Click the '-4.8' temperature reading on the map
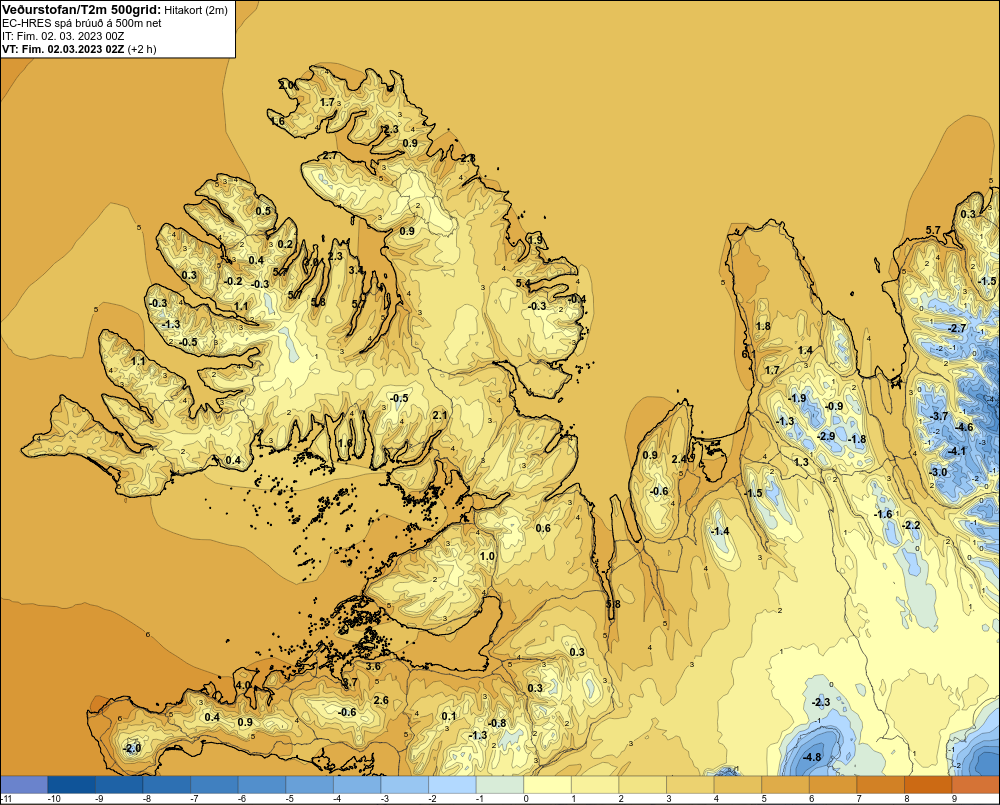The width and height of the screenshot is (1000, 805). [x=811, y=757]
